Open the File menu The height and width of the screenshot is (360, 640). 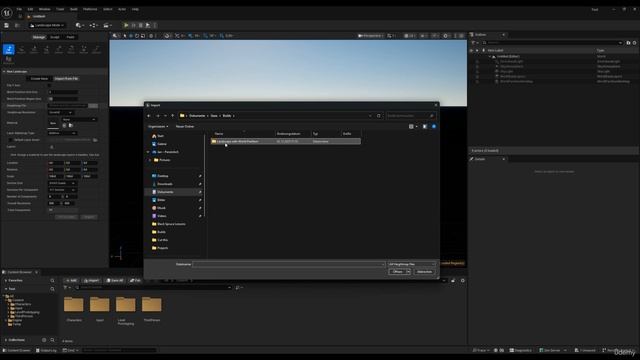pyautogui.click(x=19, y=9)
